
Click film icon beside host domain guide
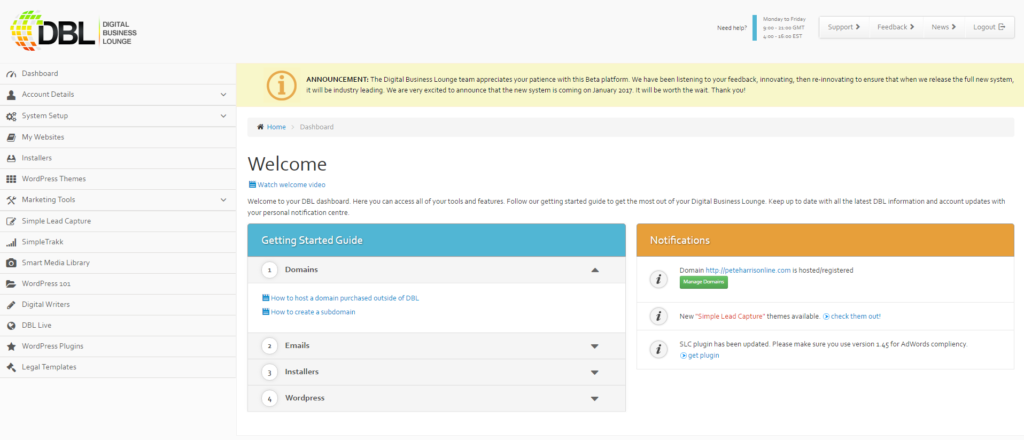coord(266,298)
